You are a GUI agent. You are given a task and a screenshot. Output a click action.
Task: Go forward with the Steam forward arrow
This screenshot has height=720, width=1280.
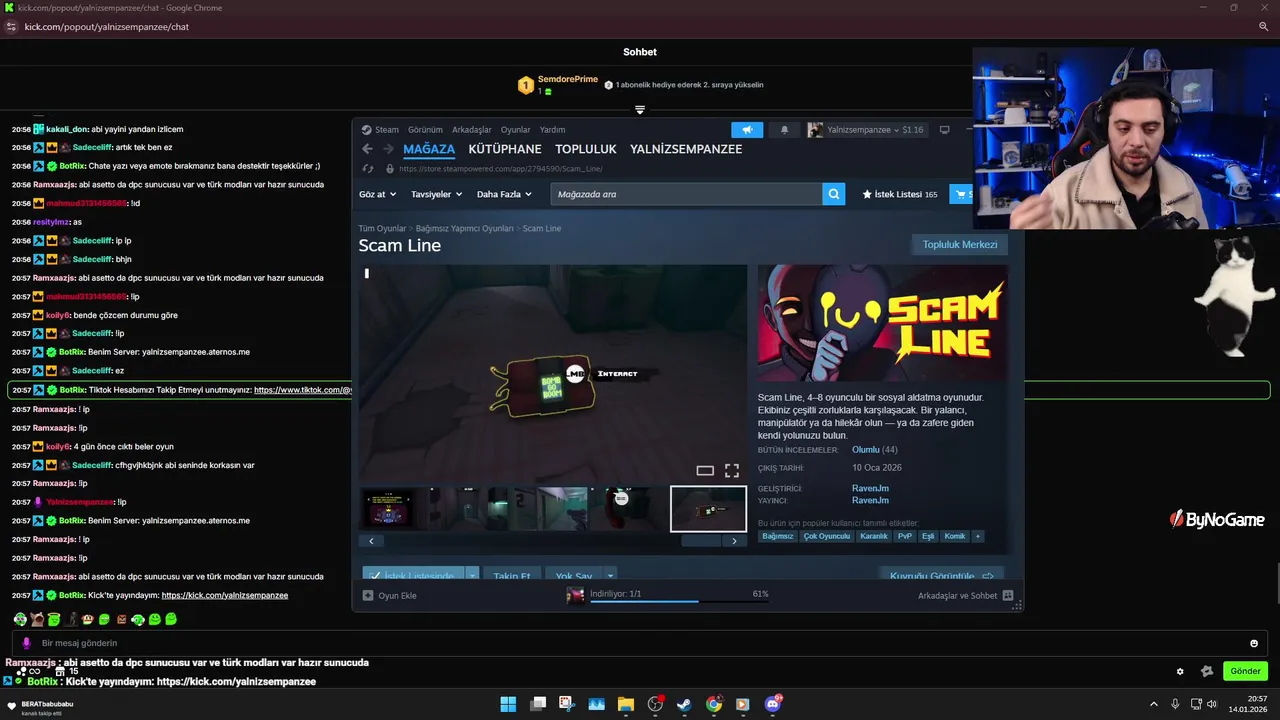pyautogui.click(x=388, y=149)
